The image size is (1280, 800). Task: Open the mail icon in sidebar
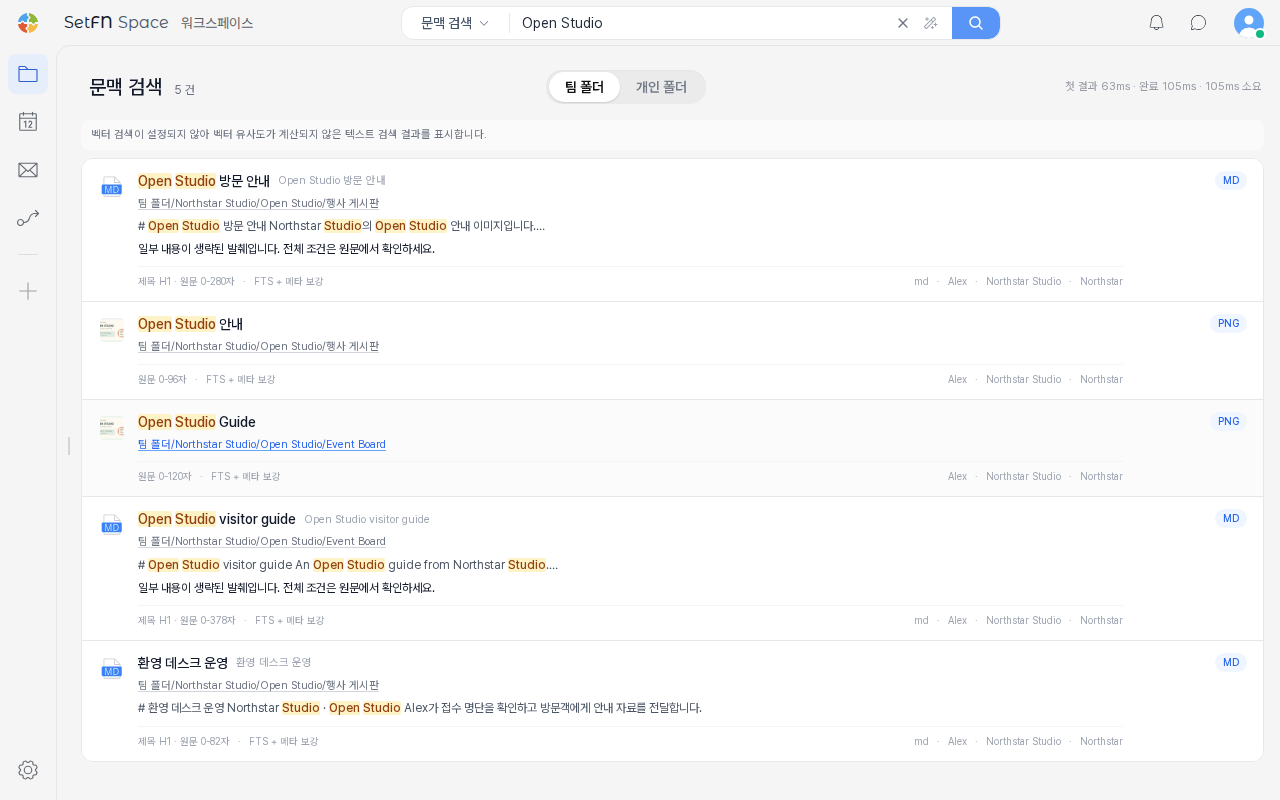tap(28, 170)
